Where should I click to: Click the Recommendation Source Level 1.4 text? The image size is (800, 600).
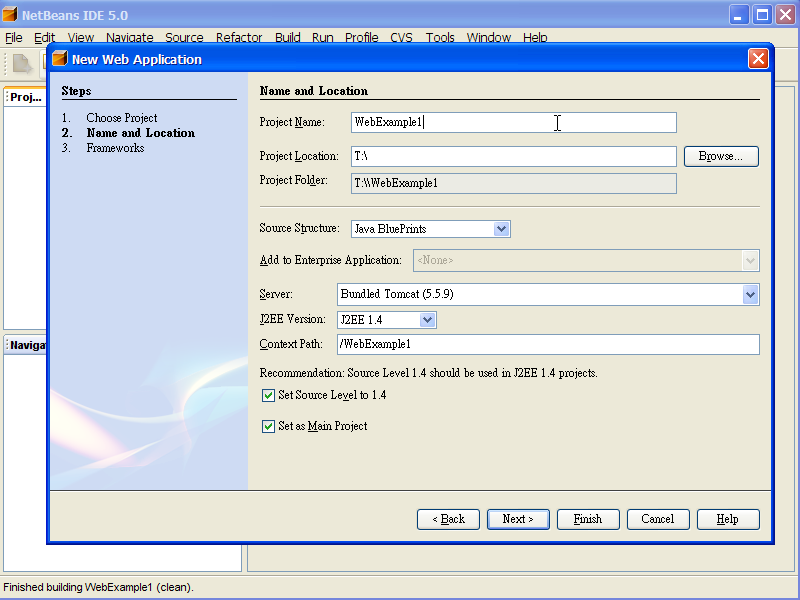tap(429, 373)
